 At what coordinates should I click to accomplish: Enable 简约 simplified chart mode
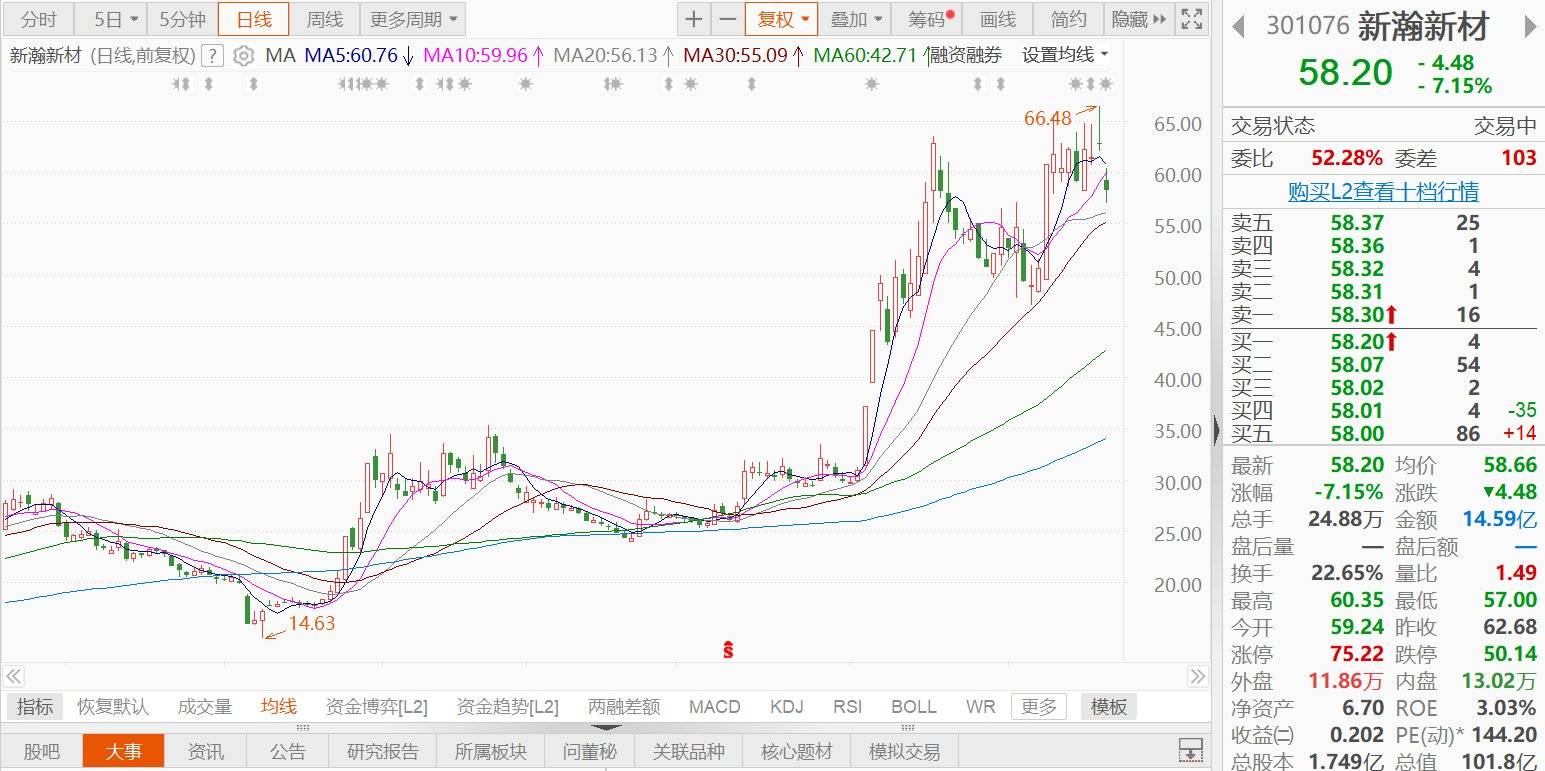pos(1067,19)
